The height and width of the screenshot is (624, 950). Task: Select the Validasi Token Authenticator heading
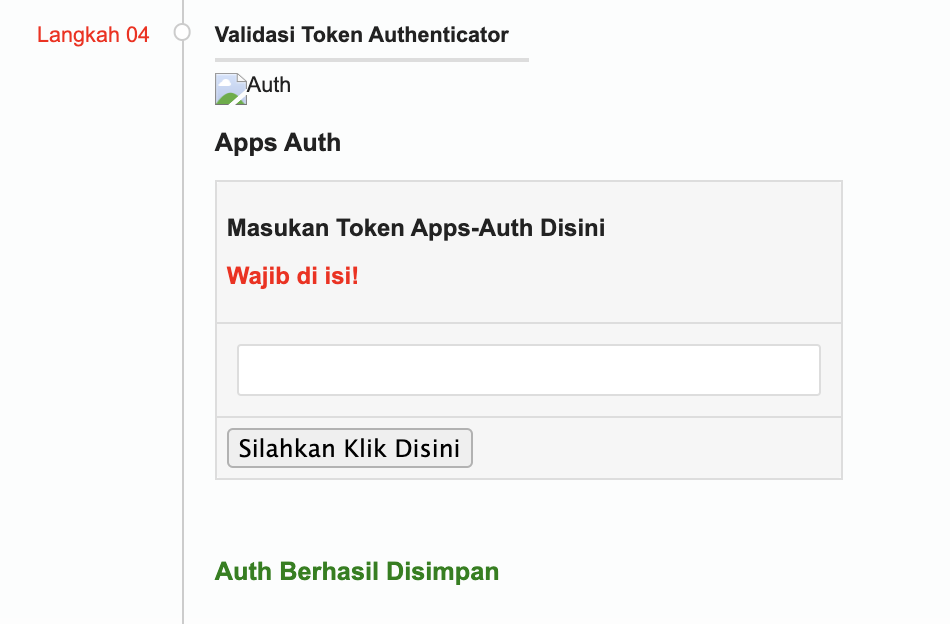[361, 35]
